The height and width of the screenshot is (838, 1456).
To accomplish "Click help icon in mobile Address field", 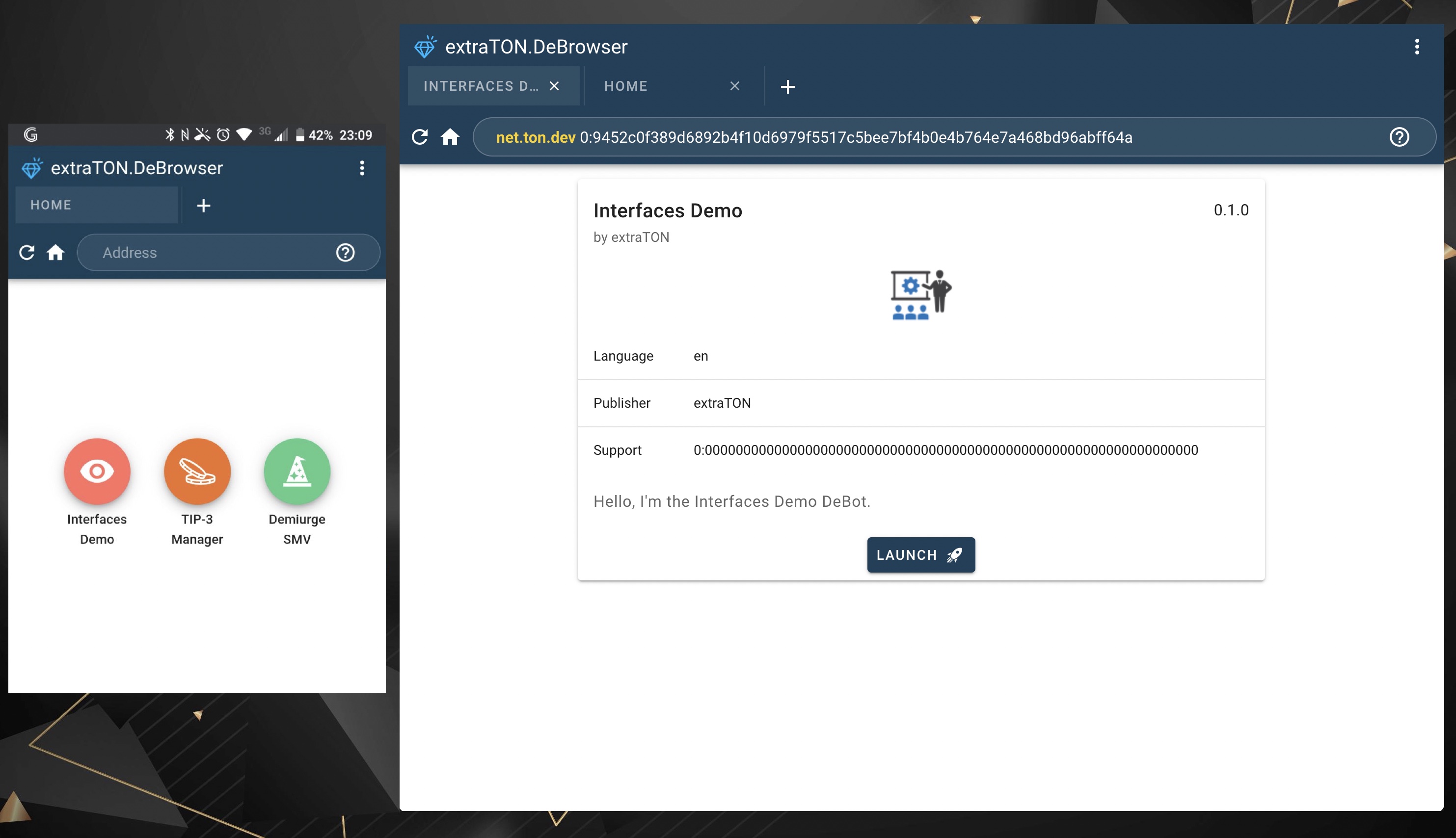I will 346,252.
